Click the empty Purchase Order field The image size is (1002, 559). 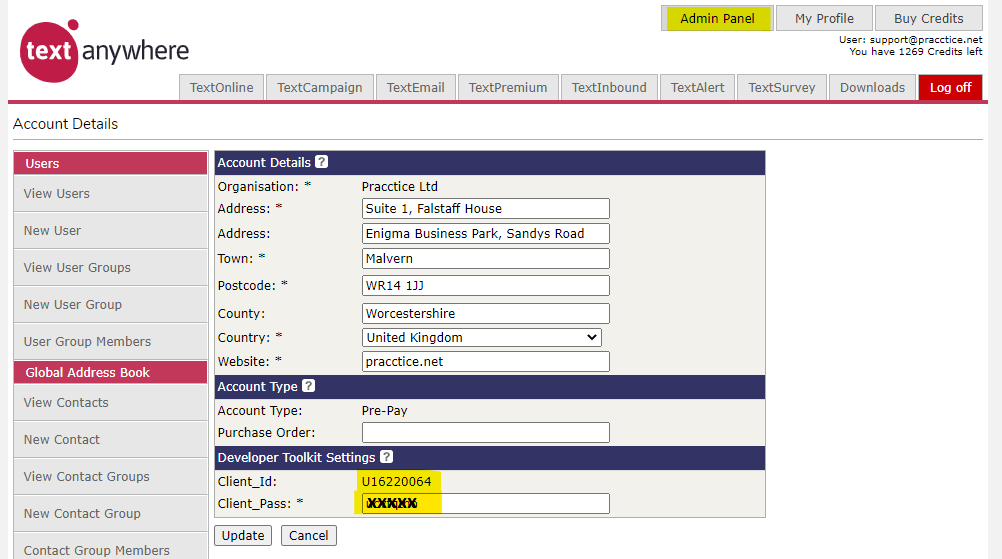(486, 433)
